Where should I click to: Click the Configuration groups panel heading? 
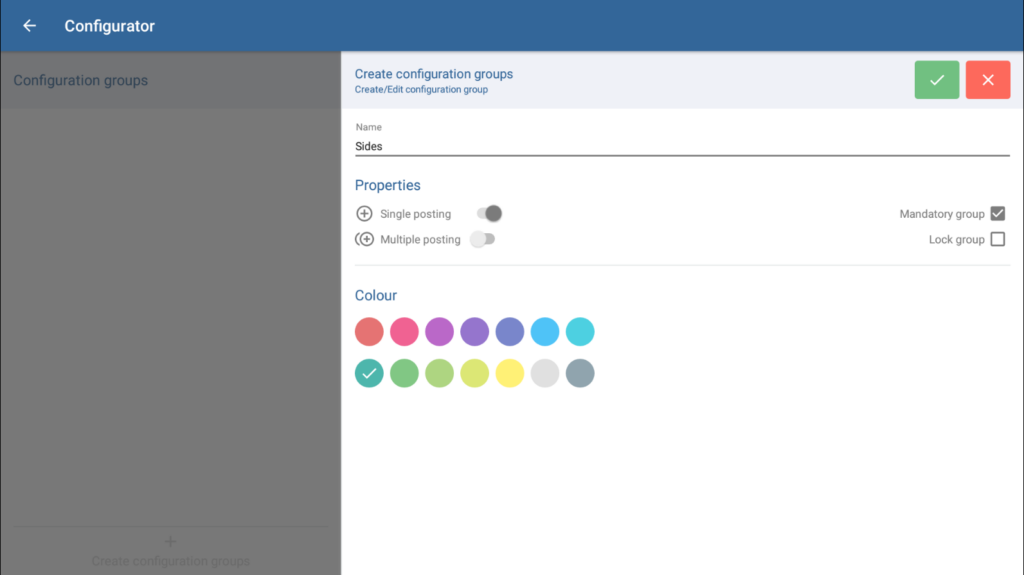click(81, 80)
